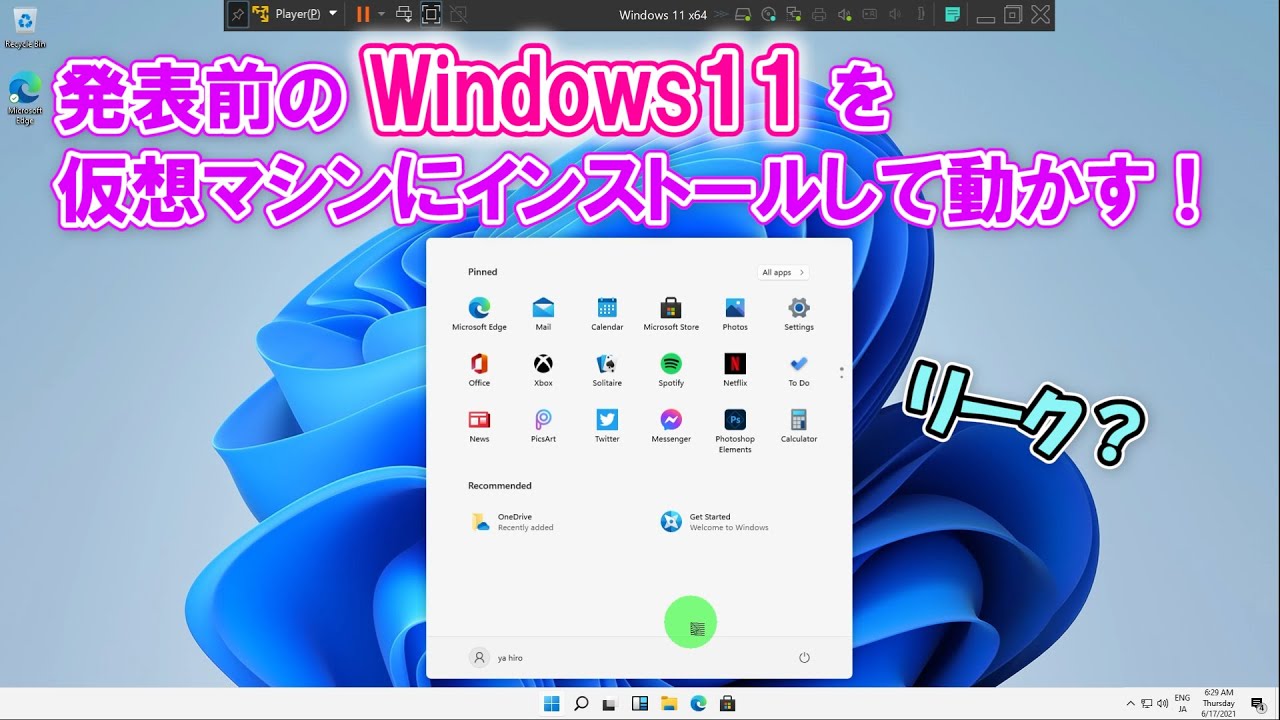The width and height of the screenshot is (1280, 720).
Task: Open the Xbox app
Action: (x=543, y=369)
